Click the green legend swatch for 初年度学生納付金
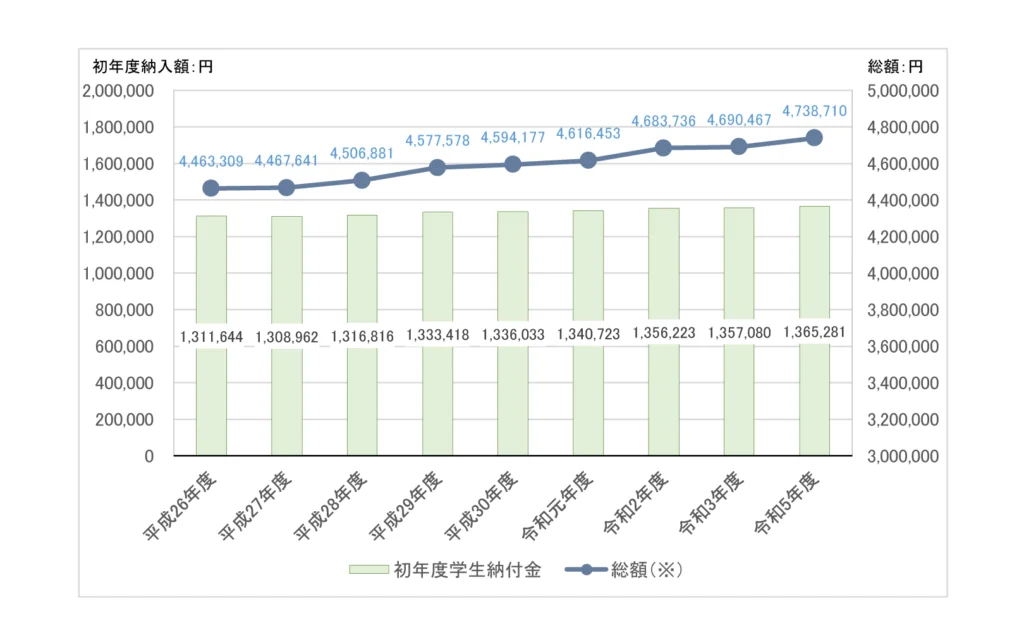The width and height of the screenshot is (1024, 642). 368,570
